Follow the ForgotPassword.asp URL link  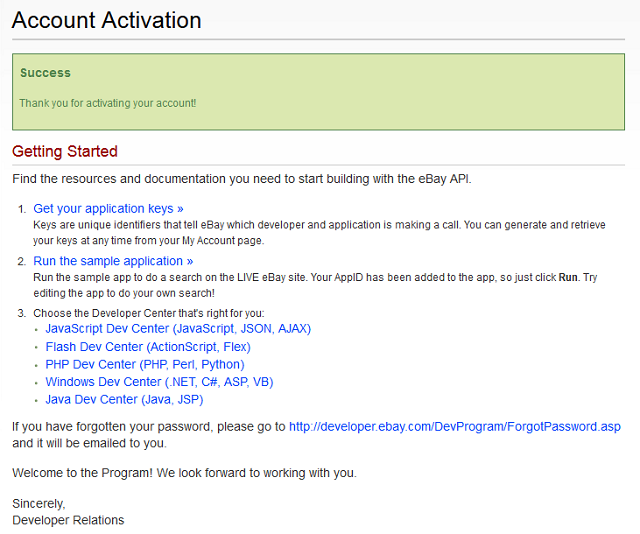point(455,427)
